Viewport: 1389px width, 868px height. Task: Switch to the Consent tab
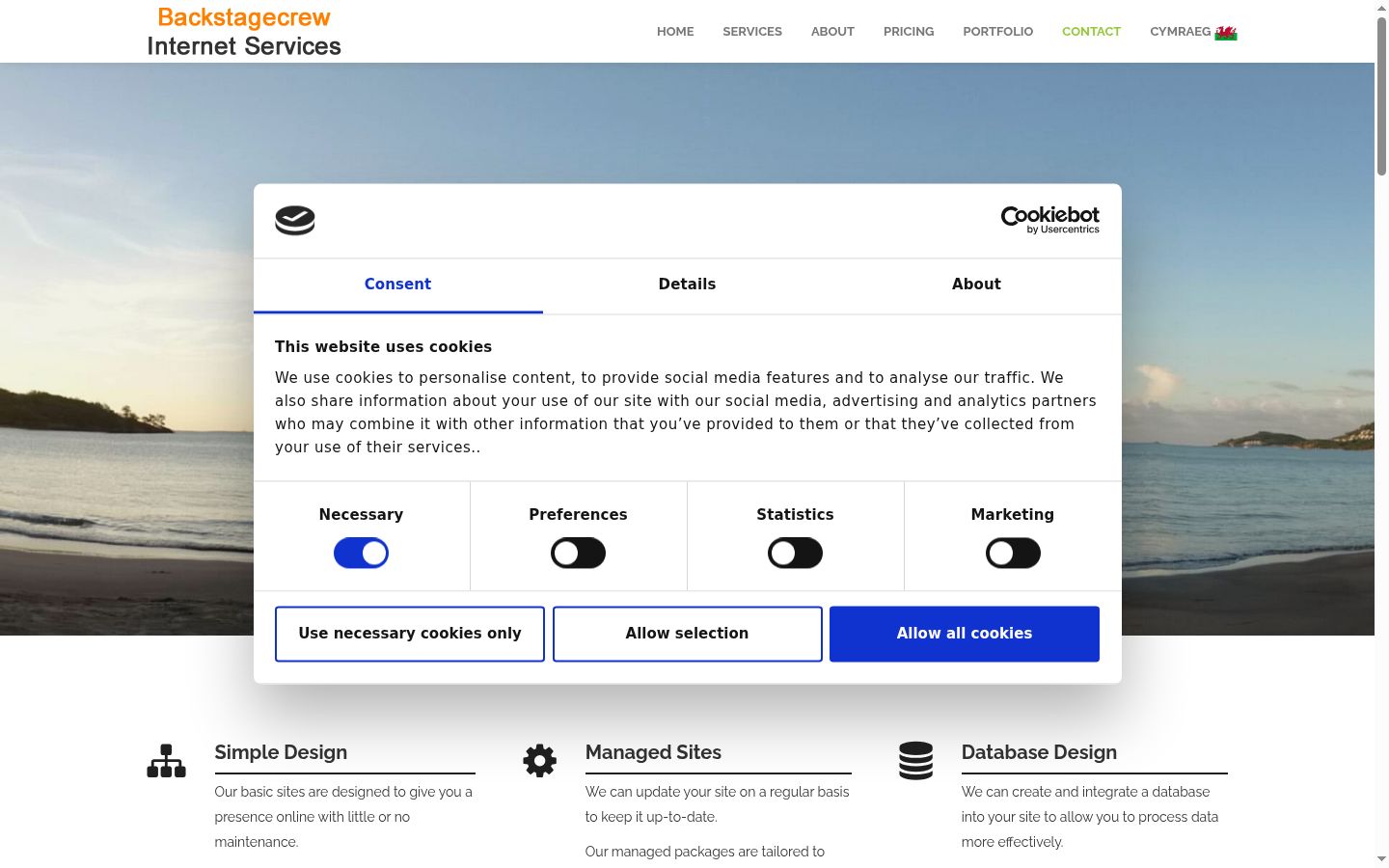pyautogui.click(x=397, y=285)
